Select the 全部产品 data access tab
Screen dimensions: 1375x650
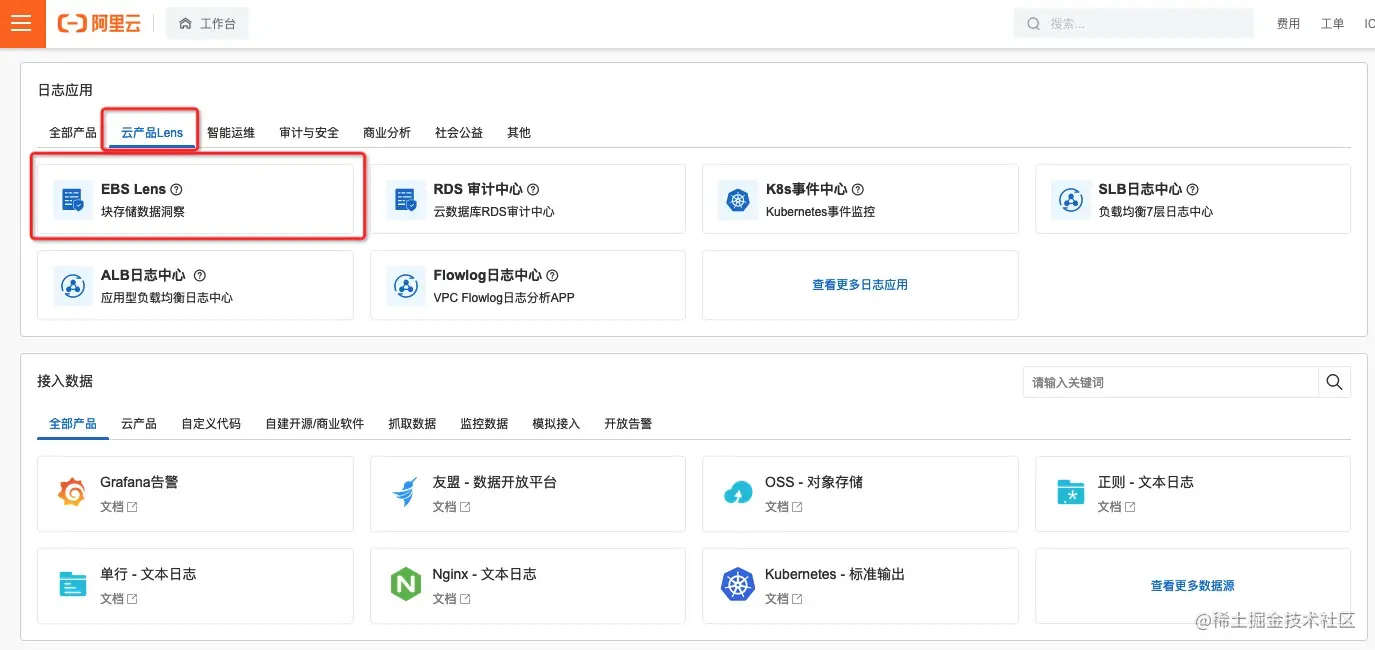point(73,423)
